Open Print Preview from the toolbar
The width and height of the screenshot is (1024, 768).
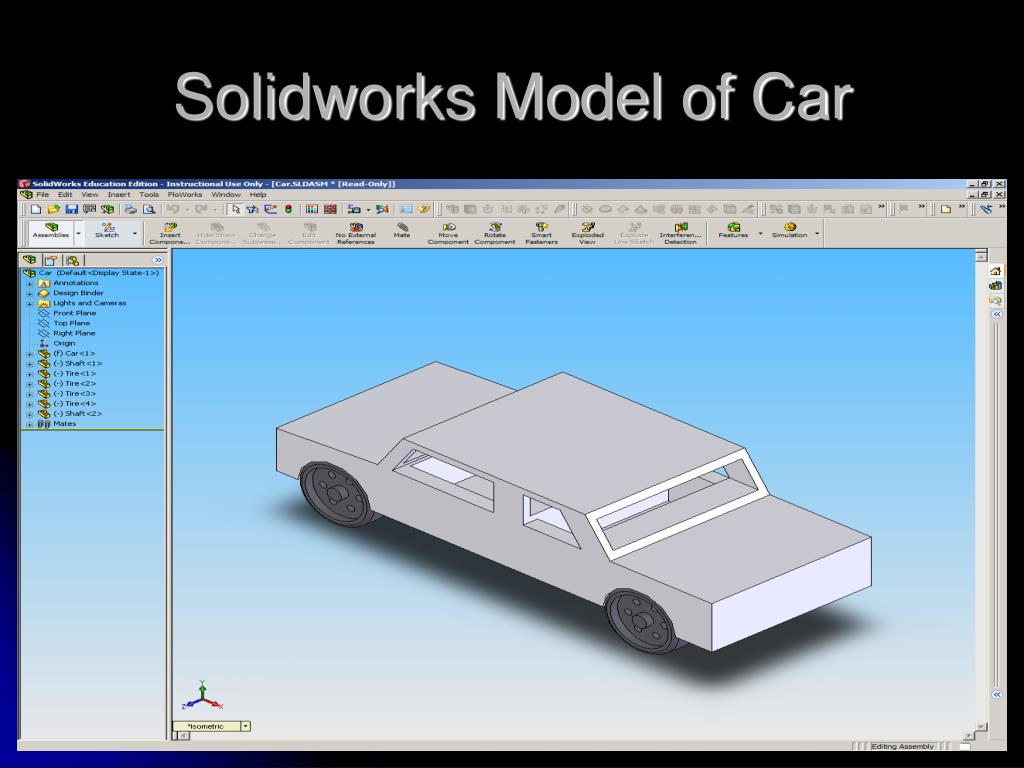click(x=149, y=209)
